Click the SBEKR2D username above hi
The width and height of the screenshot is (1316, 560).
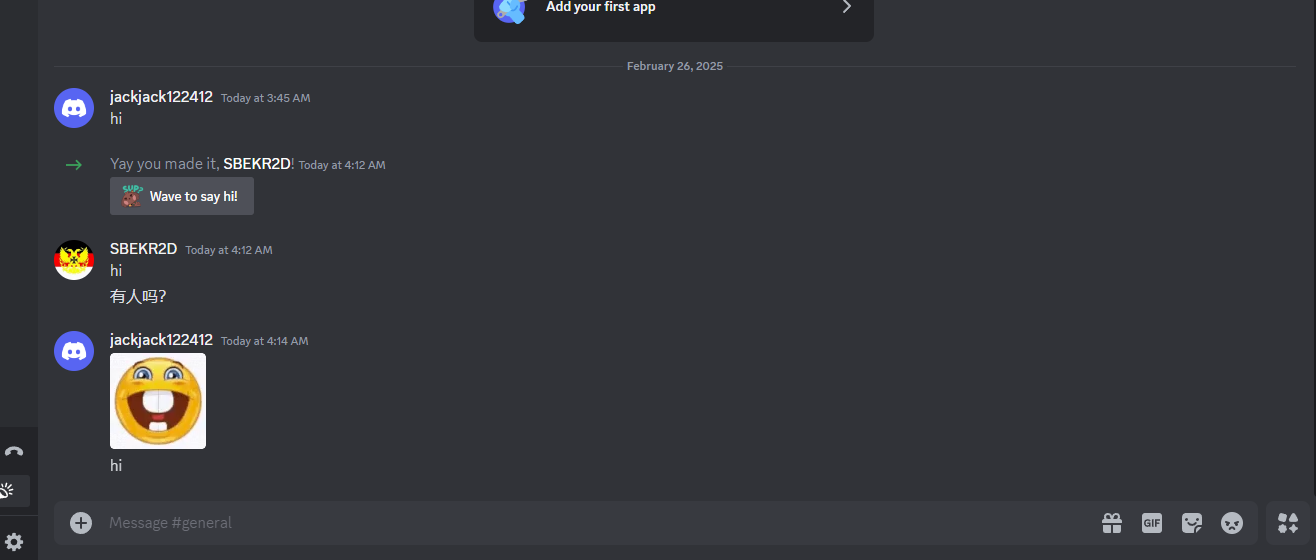coord(143,249)
